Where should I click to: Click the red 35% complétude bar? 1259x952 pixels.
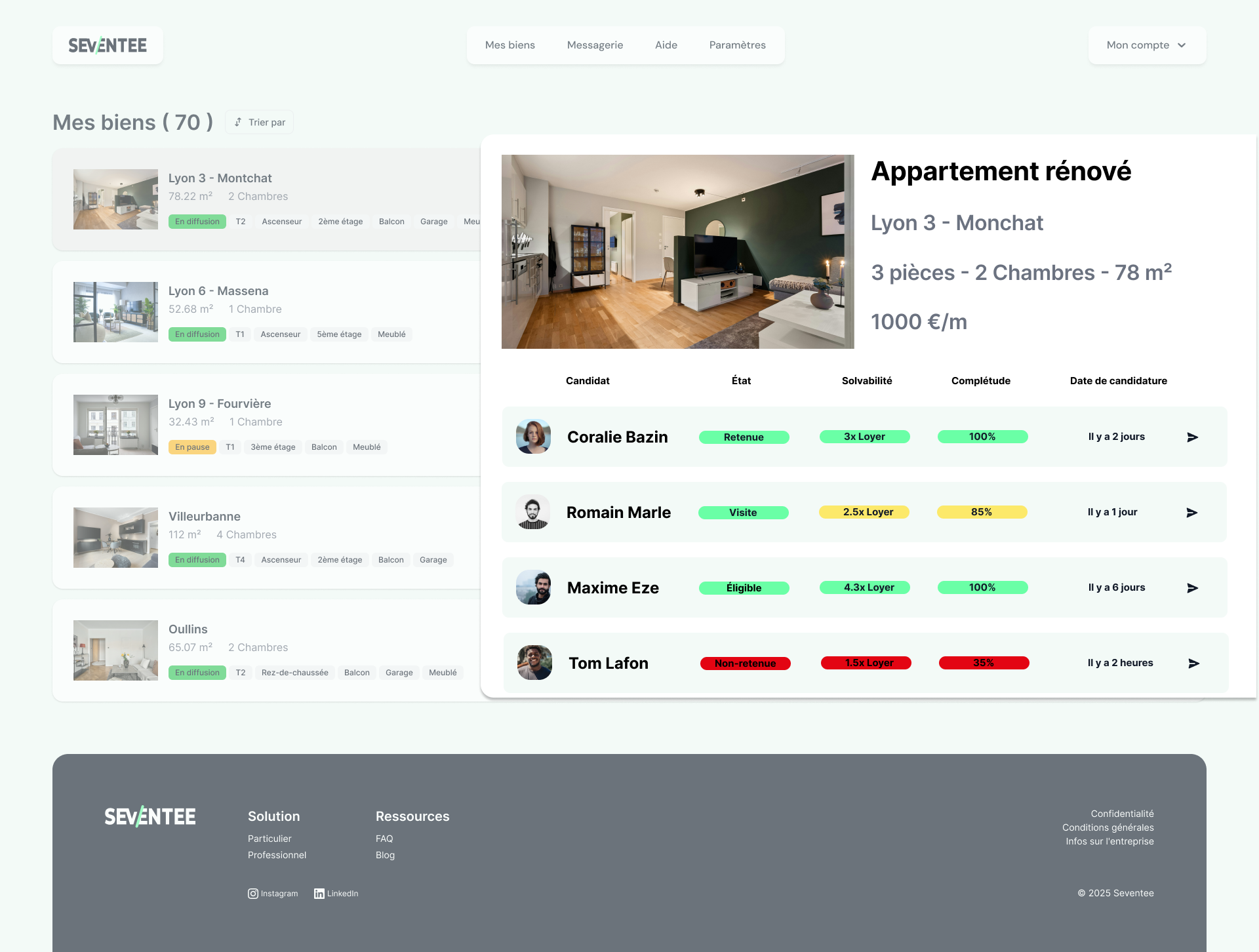tap(983, 663)
